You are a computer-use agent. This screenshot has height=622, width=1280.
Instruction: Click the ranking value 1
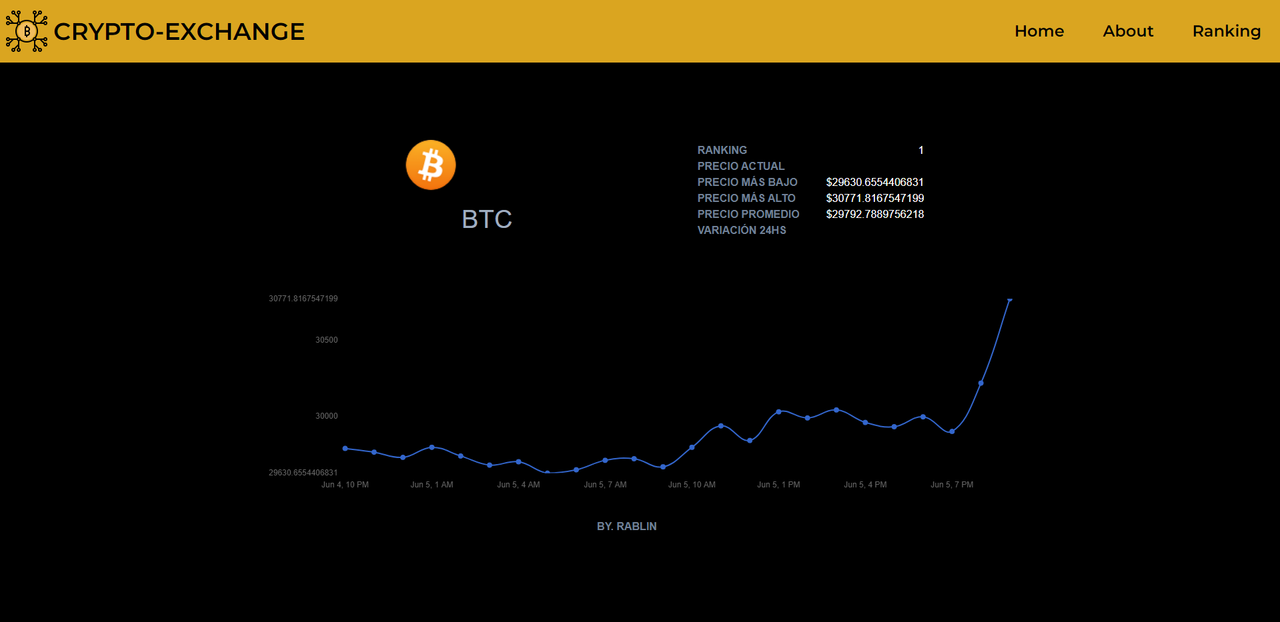pos(921,150)
